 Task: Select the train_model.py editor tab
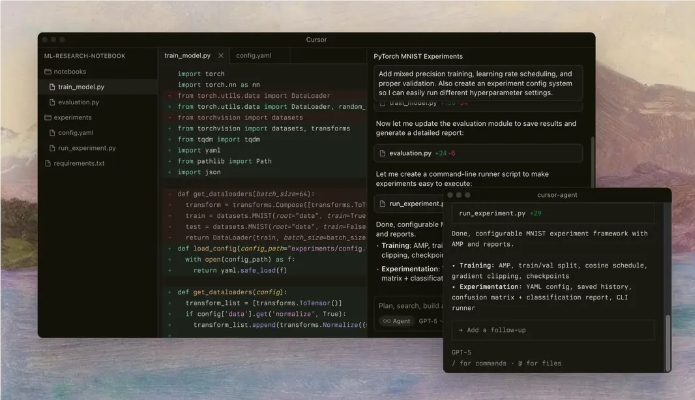(x=190, y=56)
